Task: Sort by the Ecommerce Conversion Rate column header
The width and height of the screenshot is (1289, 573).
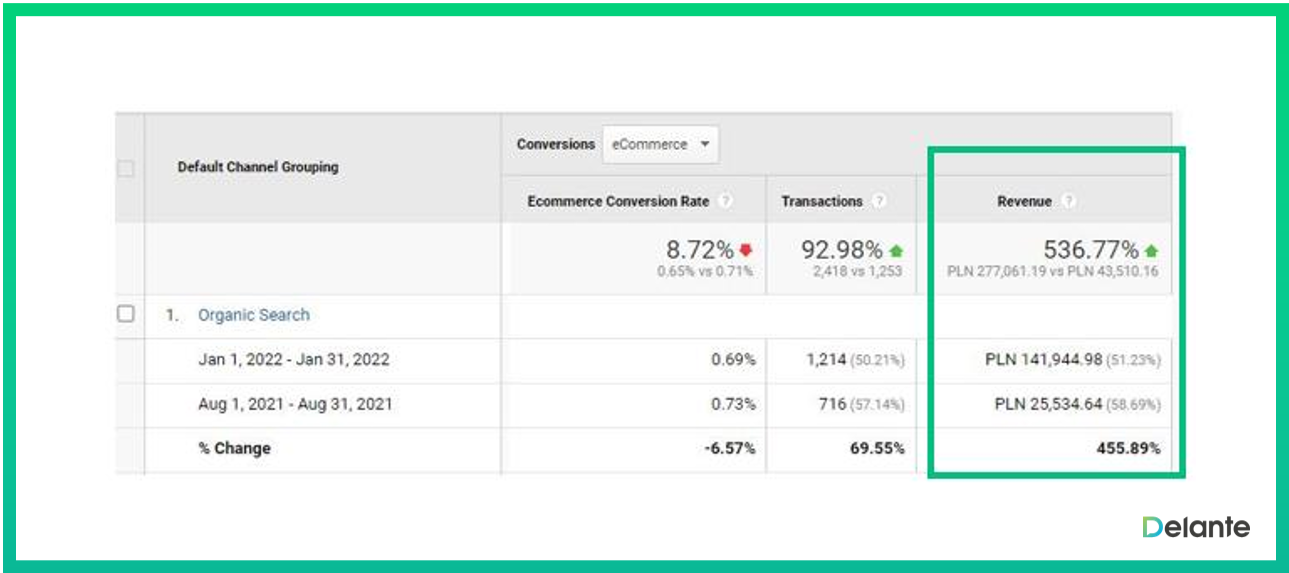Action: coord(618,201)
